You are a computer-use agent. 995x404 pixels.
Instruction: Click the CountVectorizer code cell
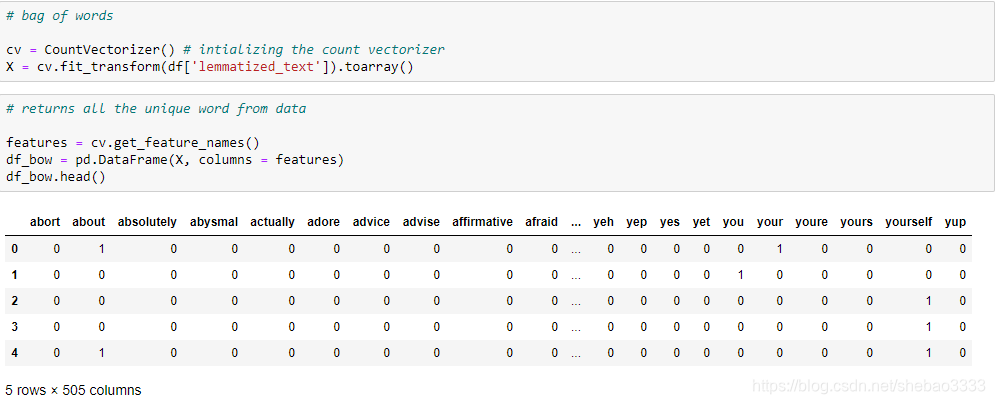pyautogui.click(x=498, y=41)
